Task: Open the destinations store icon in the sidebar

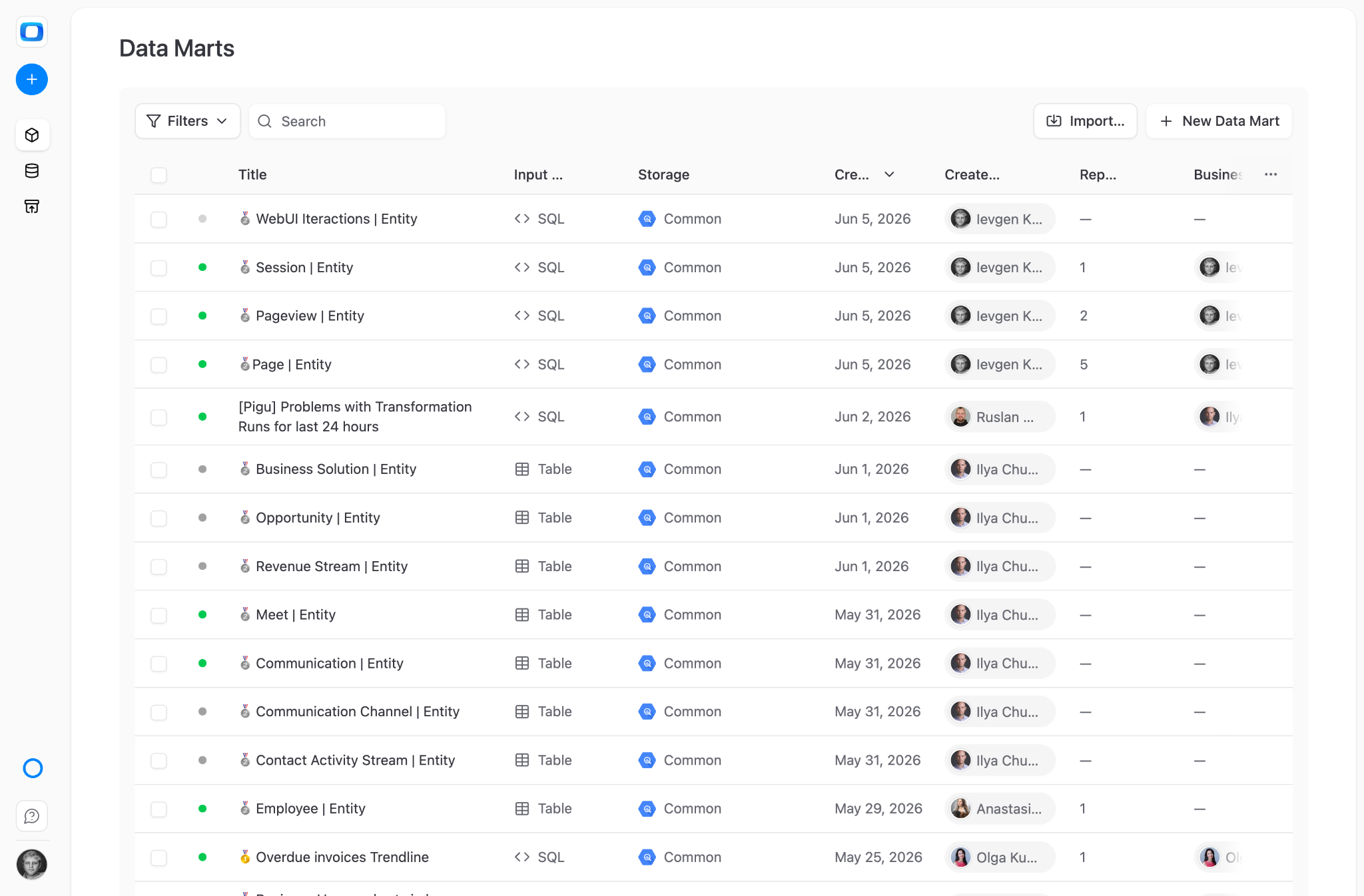Action: point(31,206)
